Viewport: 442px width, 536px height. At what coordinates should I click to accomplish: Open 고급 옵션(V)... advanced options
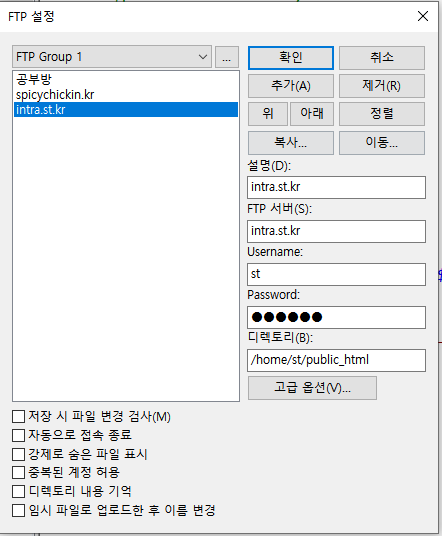[312, 388]
